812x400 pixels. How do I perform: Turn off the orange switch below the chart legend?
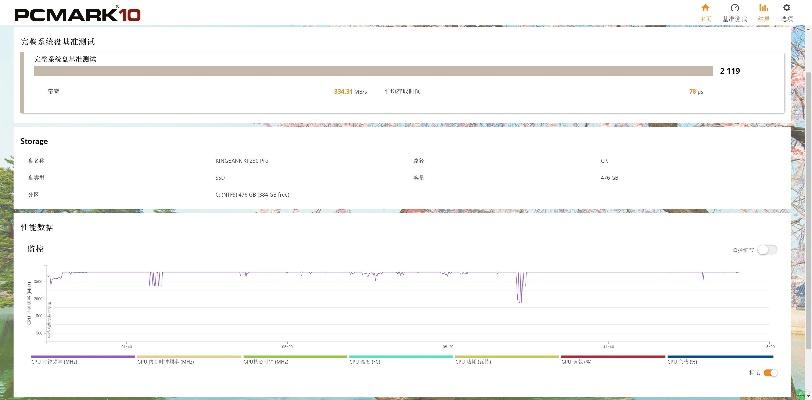point(770,373)
